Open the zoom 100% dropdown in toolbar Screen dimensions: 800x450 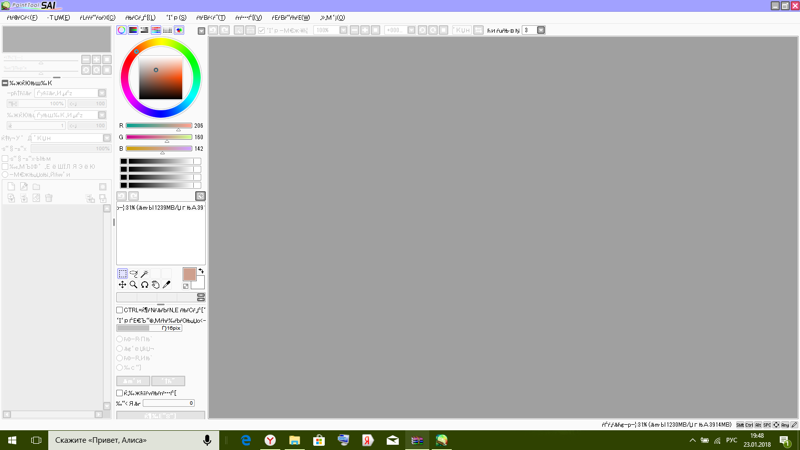343,30
